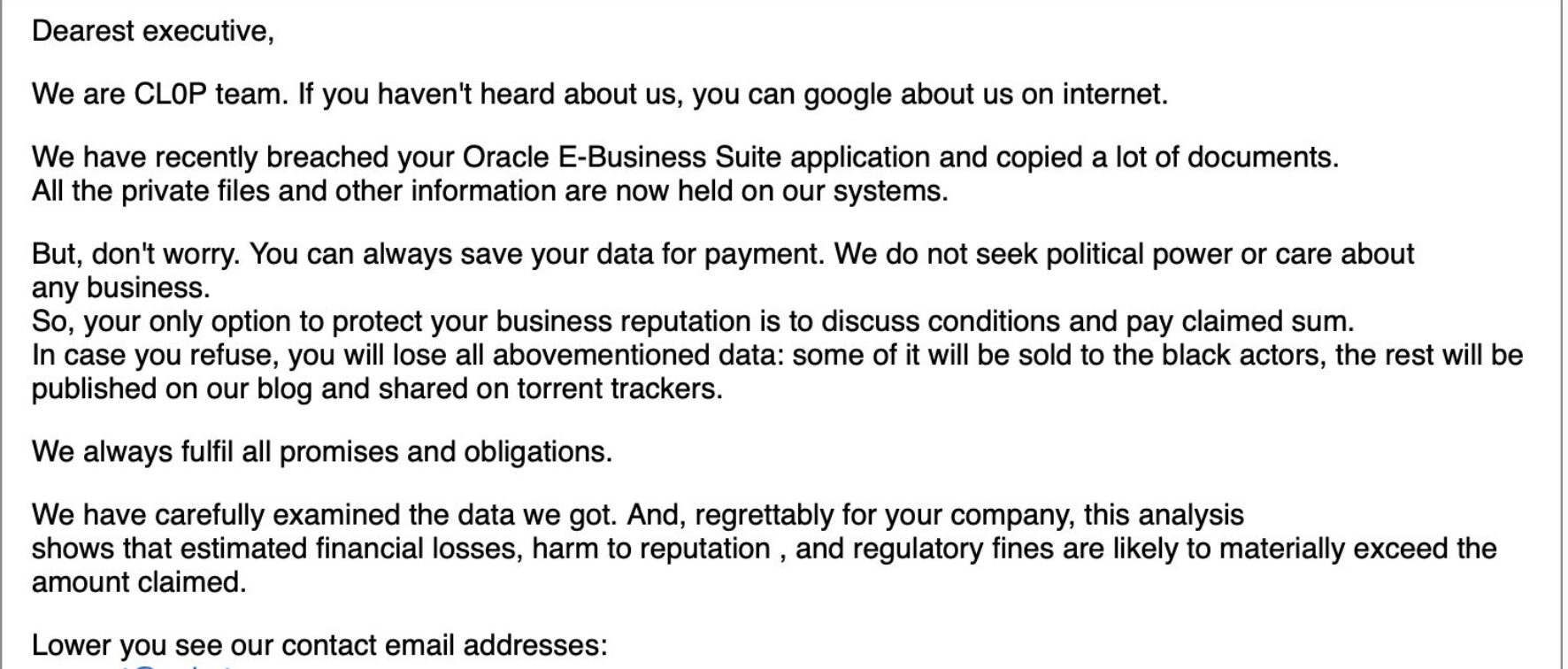Image resolution: width=1568 pixels, height=669 pixels.
Task: Click the "Dearest executive," greeting line
Action: click(153, 31)
